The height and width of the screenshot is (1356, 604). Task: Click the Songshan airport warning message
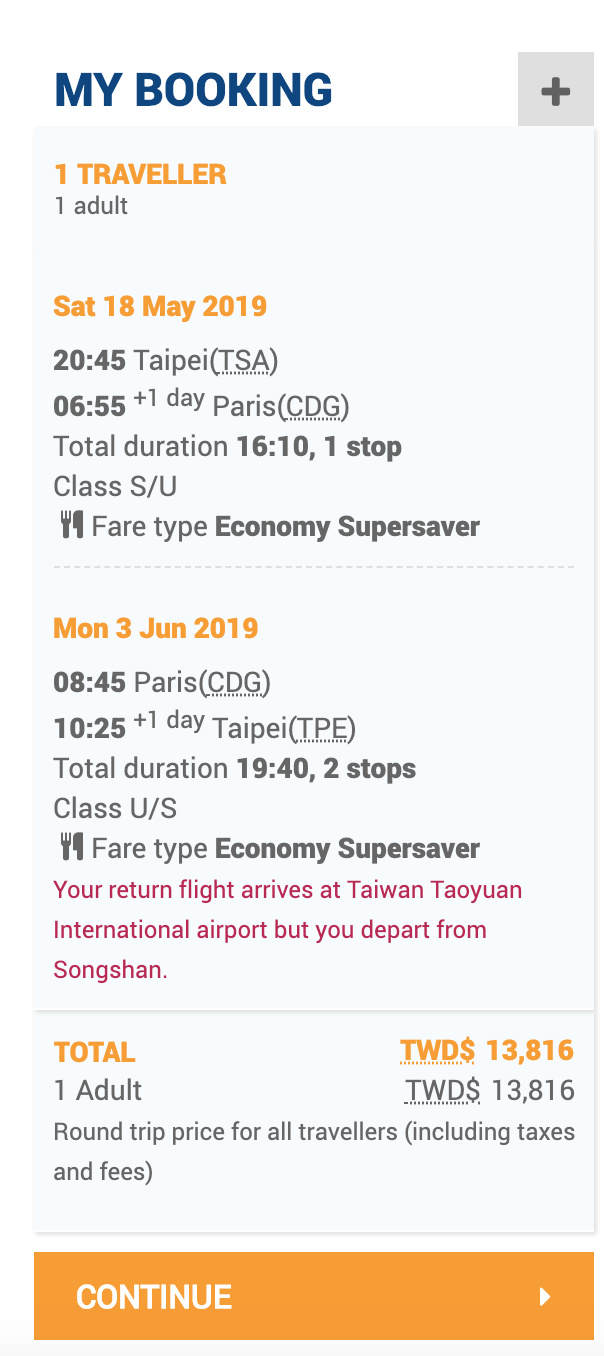point(288,930)
